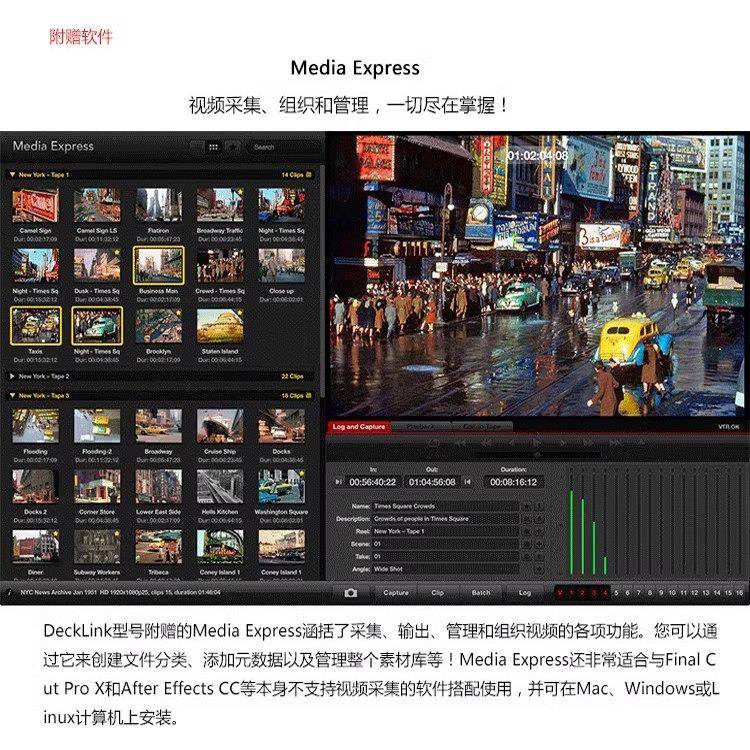Open the Playback tab
The height and width of the screenshot is (750, 750).
tap(421, 427)
